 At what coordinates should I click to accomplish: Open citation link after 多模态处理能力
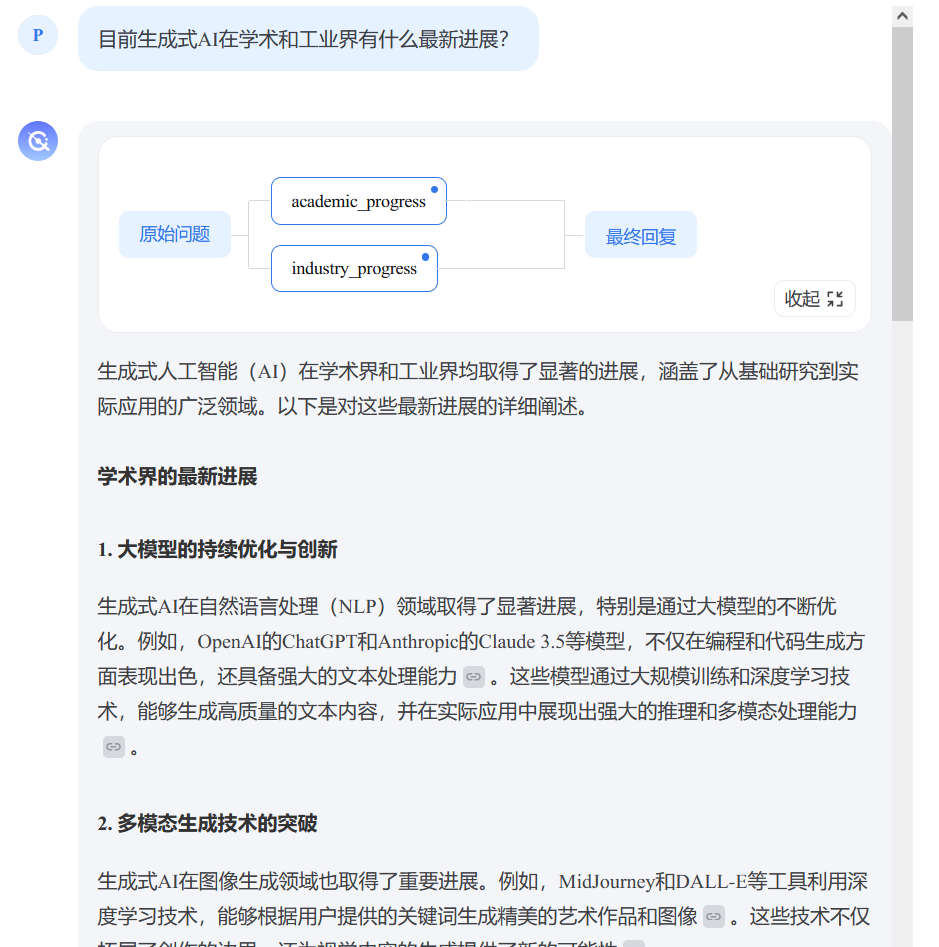(x=114, y=747)
